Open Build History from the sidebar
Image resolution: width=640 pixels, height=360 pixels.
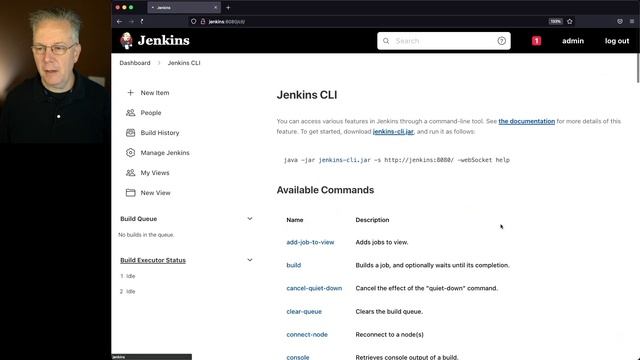(160, 133)
